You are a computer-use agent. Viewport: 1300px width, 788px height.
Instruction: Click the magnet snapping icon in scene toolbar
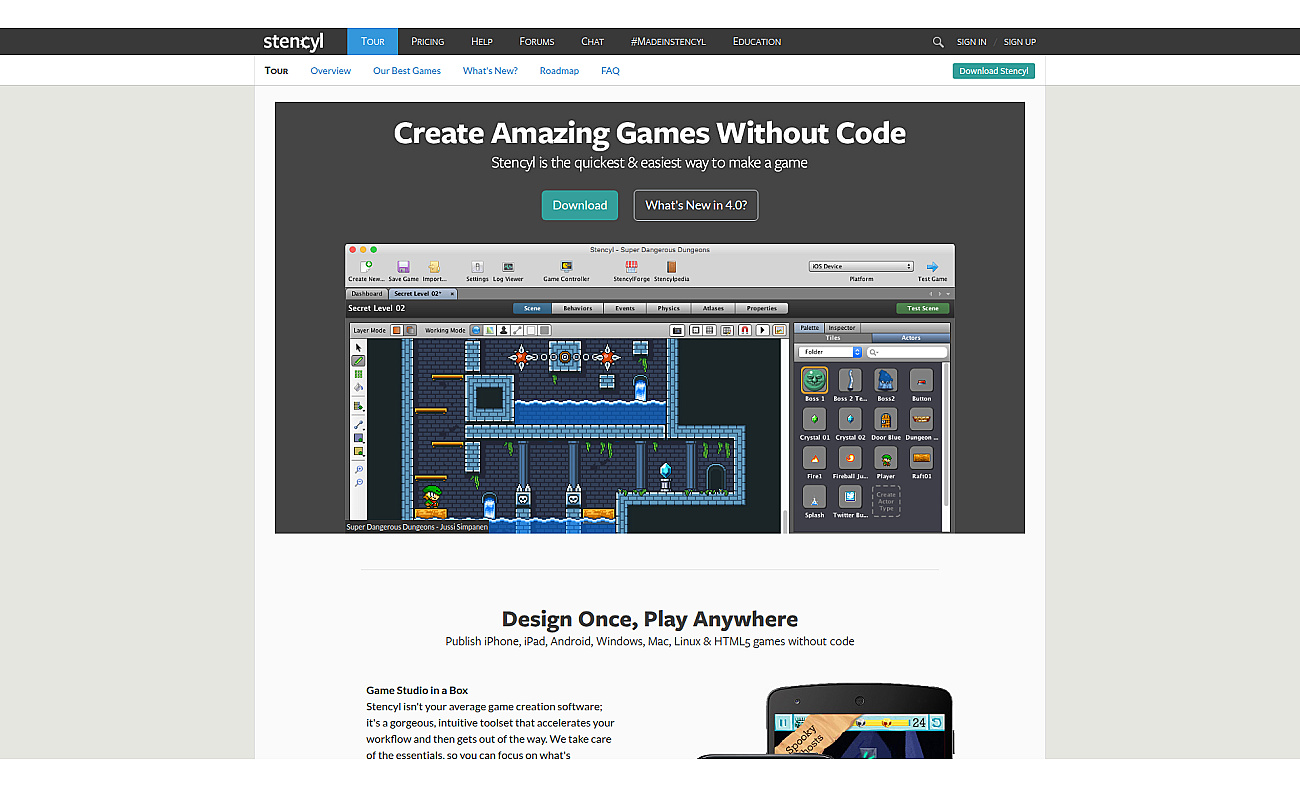coord(743,330)
